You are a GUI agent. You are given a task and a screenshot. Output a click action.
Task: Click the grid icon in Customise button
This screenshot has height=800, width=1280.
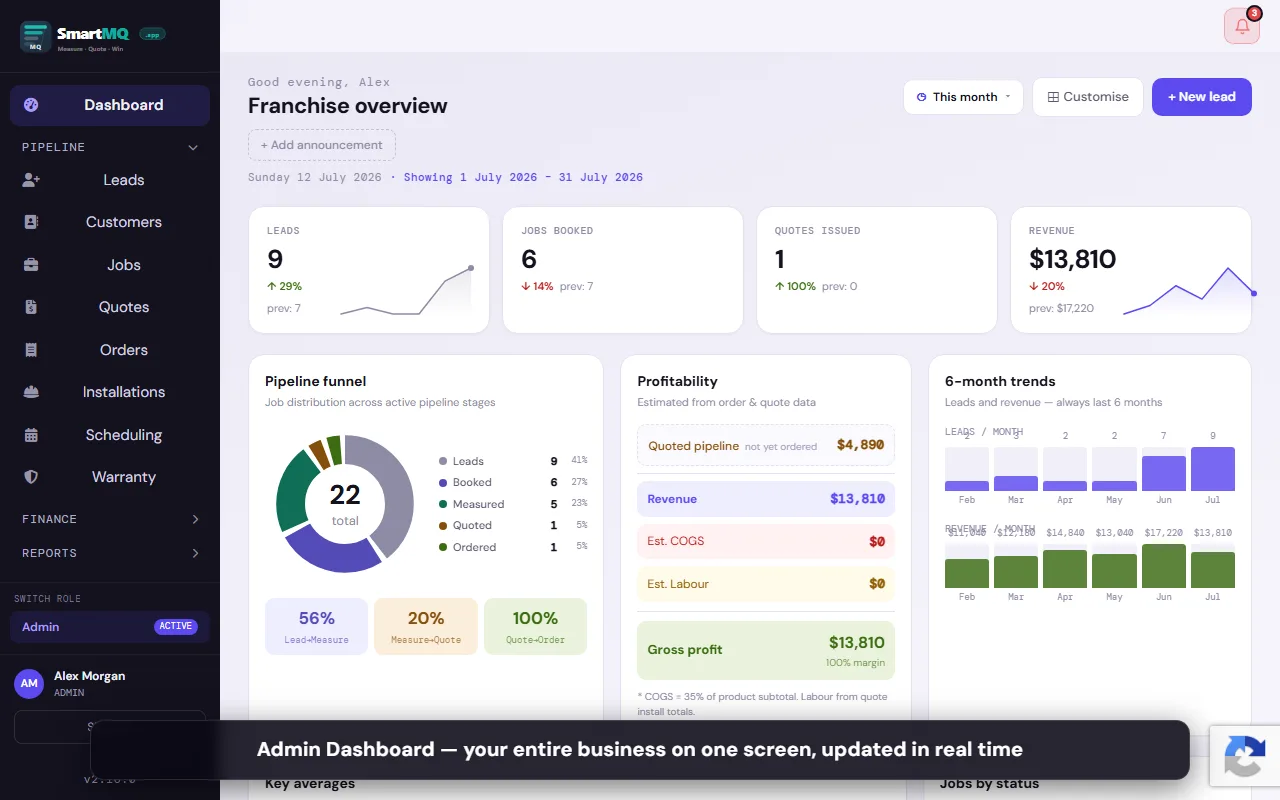click(1053, 97)
